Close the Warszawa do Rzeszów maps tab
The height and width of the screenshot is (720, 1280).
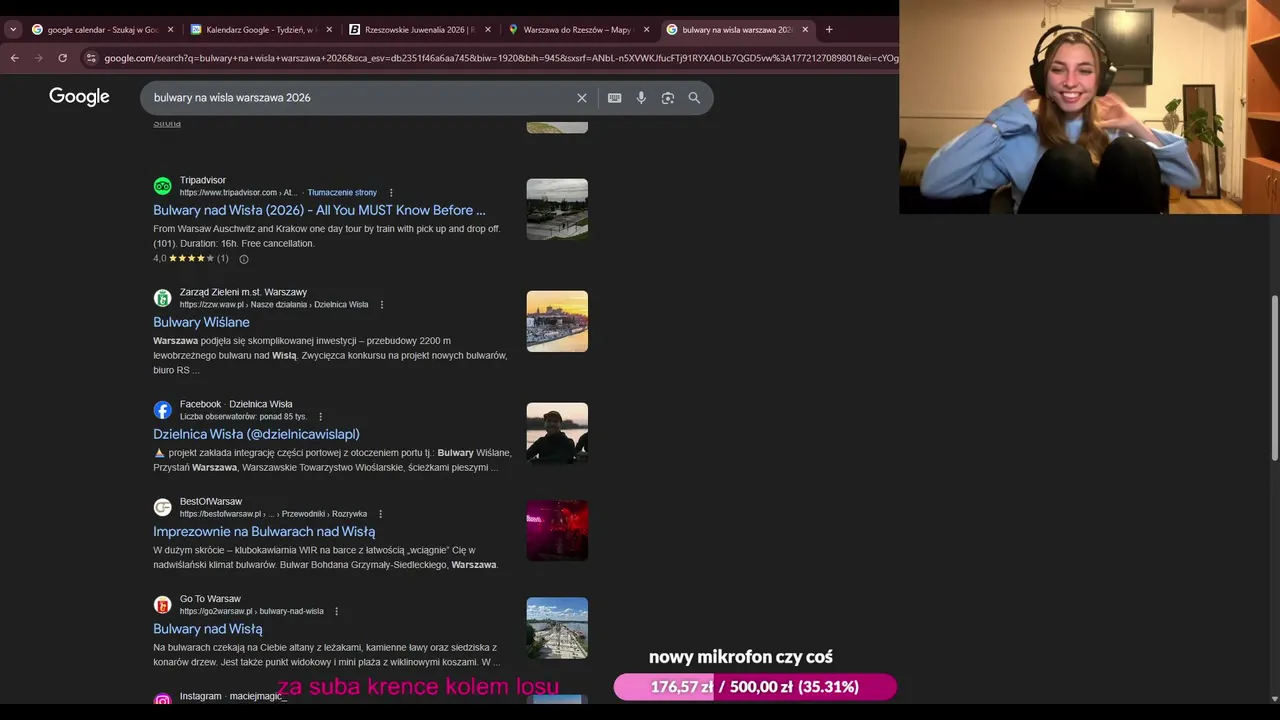tap(646, 29)
